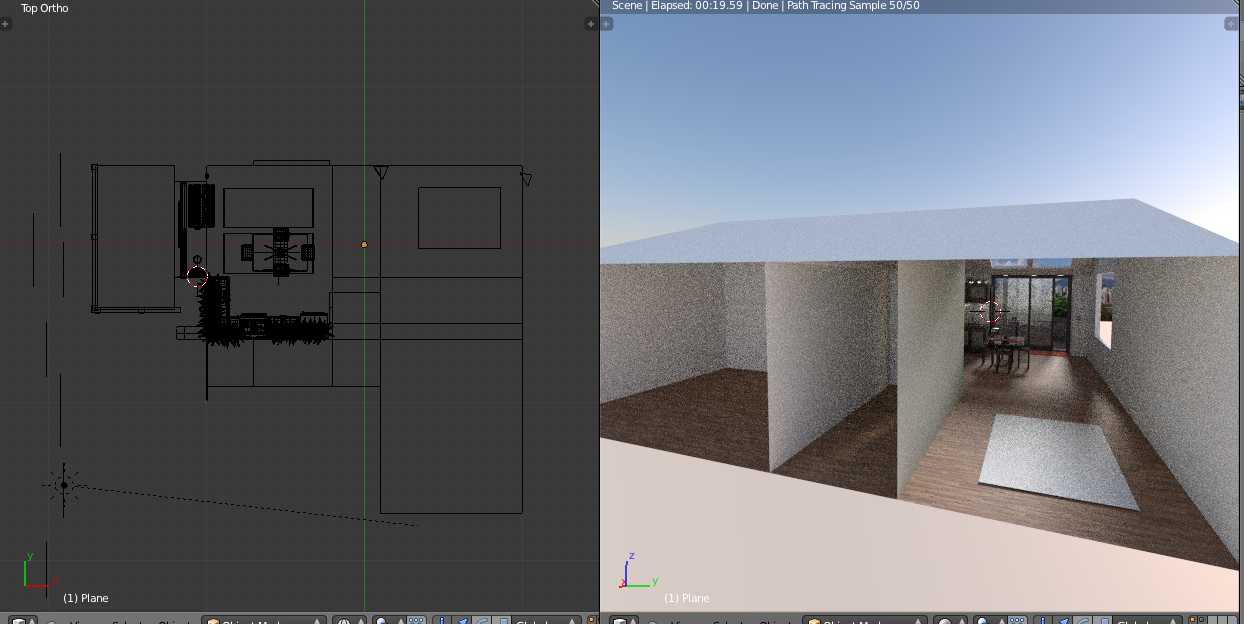1244x624 pixels.
Task: Select the dining table wireframe in top view
Action: (x=279, y=251)
